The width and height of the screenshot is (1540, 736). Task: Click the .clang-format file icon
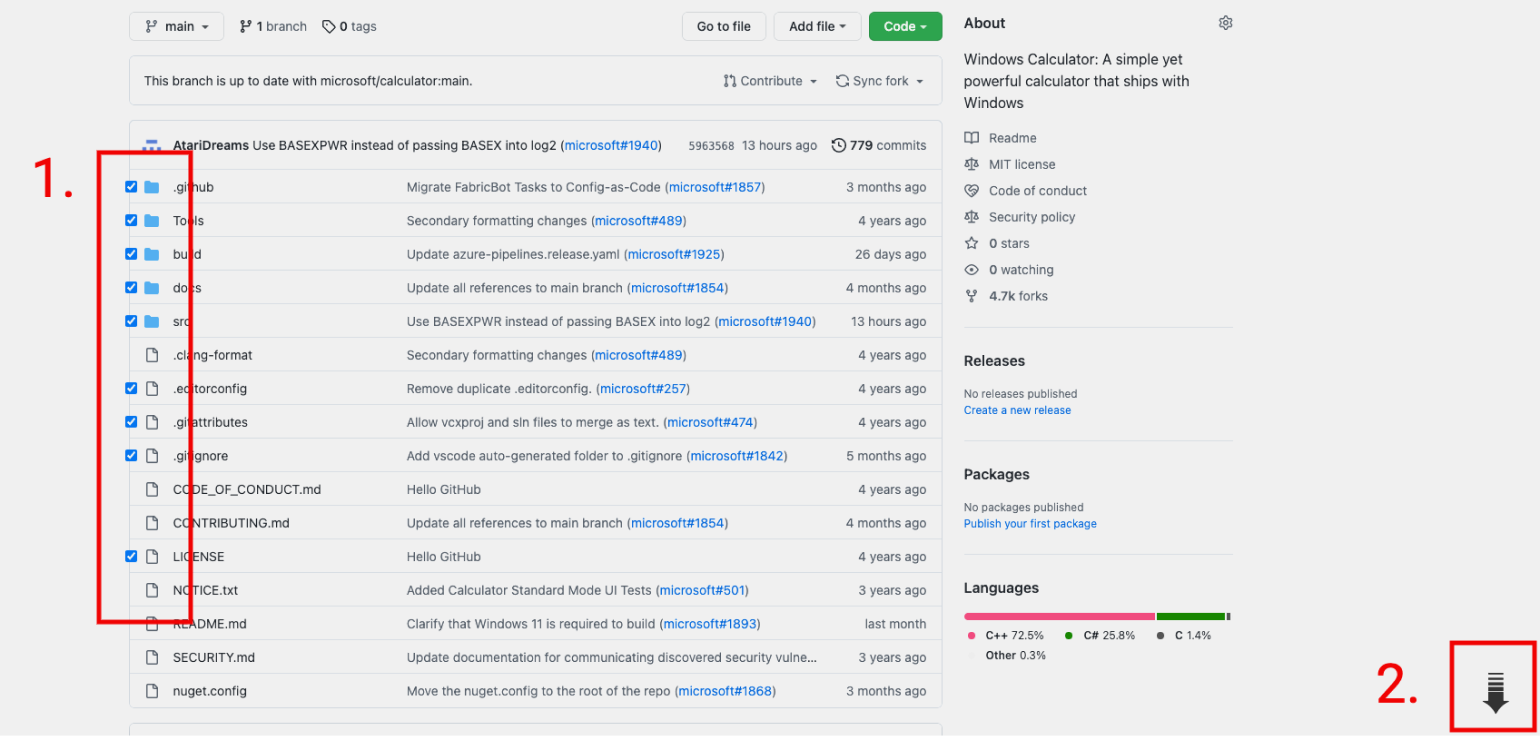(x=152, y=355)
